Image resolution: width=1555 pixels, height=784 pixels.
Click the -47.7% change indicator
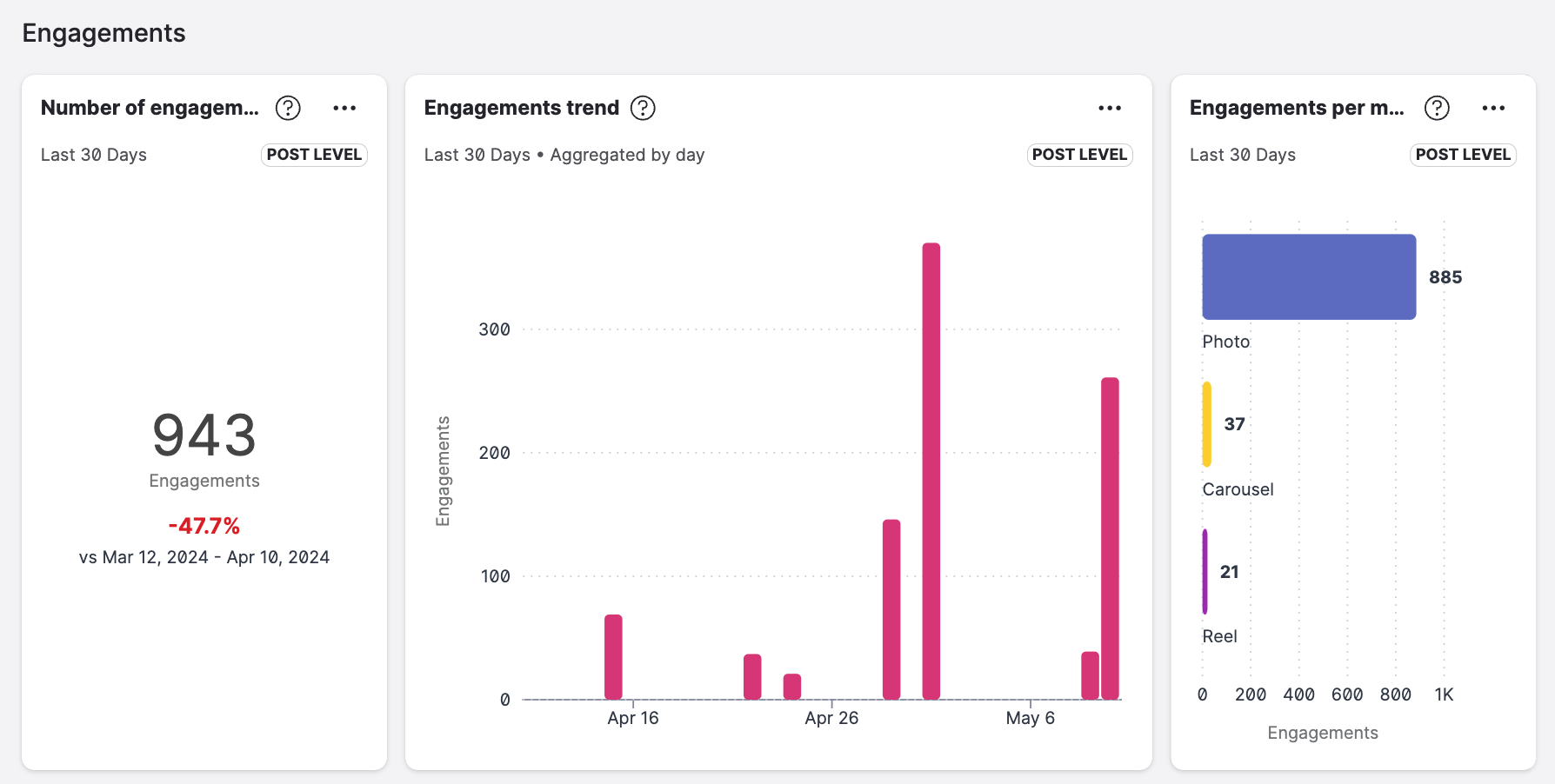coord(203,525)
